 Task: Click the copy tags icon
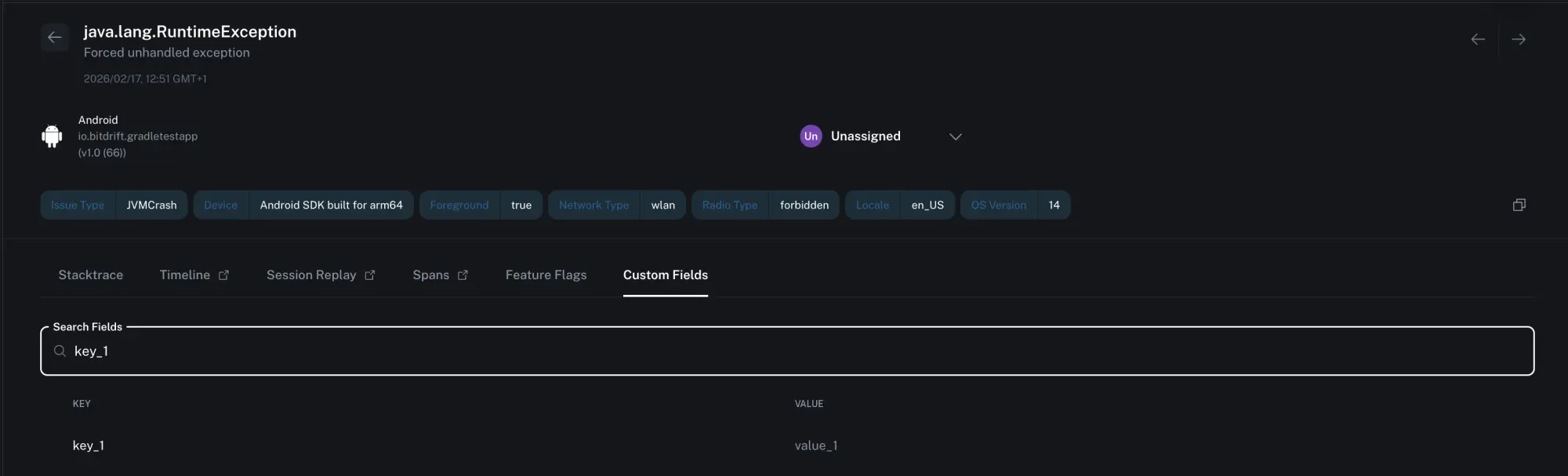pyautogui.click(x=1519, y=205)
